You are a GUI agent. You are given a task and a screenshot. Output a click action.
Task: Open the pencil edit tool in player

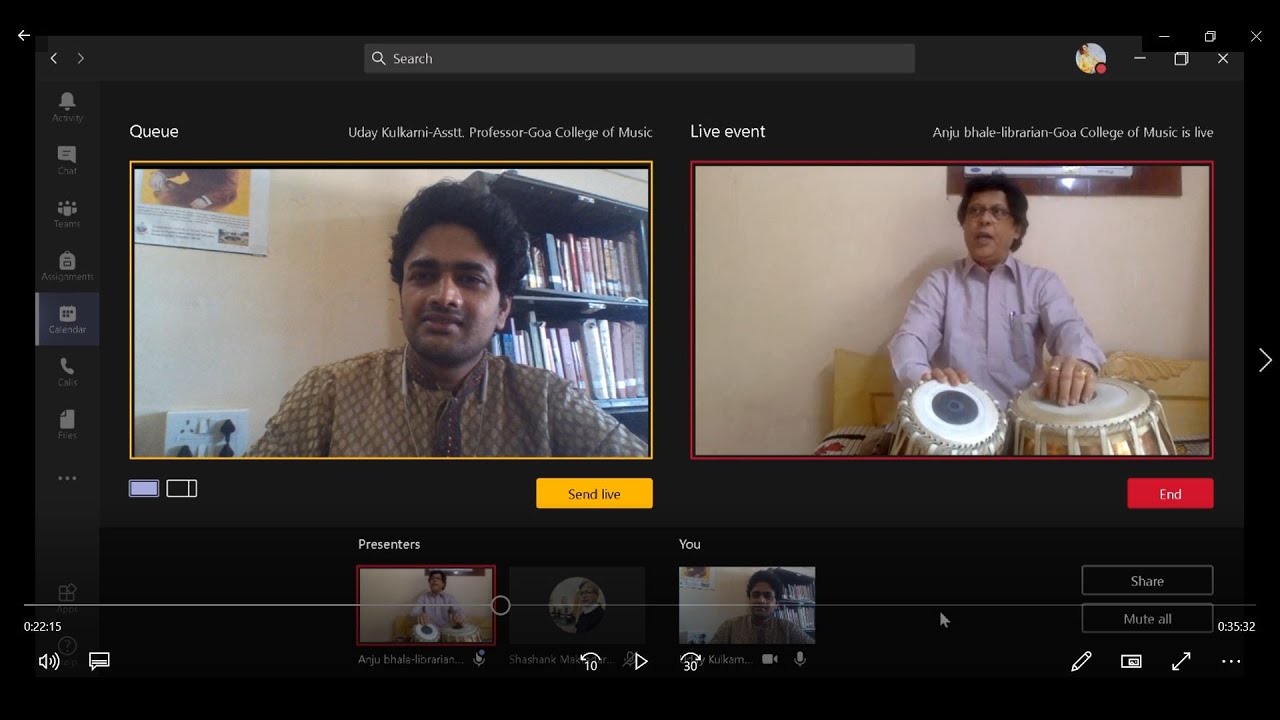click(1081, 661)
